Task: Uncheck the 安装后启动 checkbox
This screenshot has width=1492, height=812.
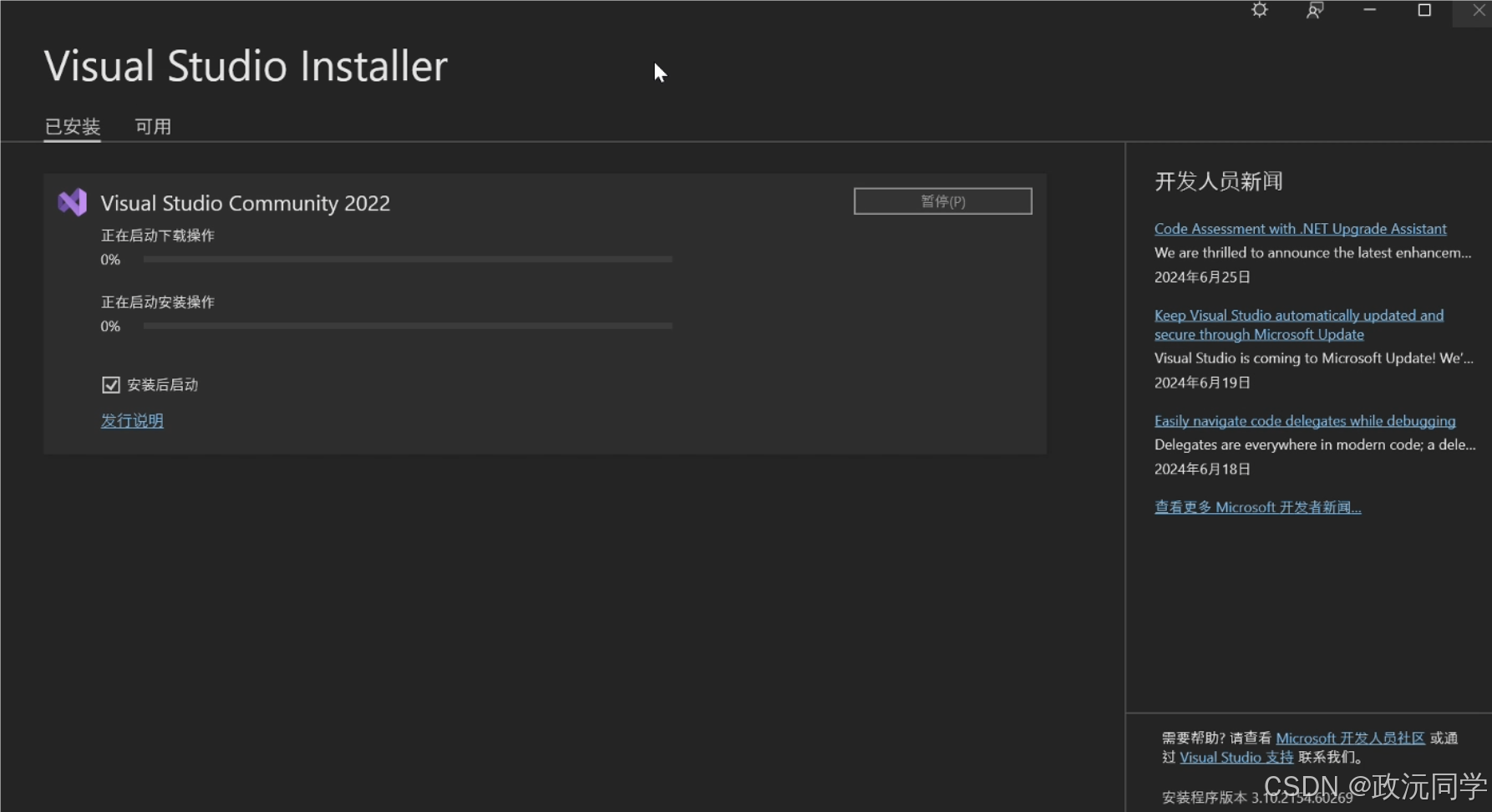Action: coord(111,385)
